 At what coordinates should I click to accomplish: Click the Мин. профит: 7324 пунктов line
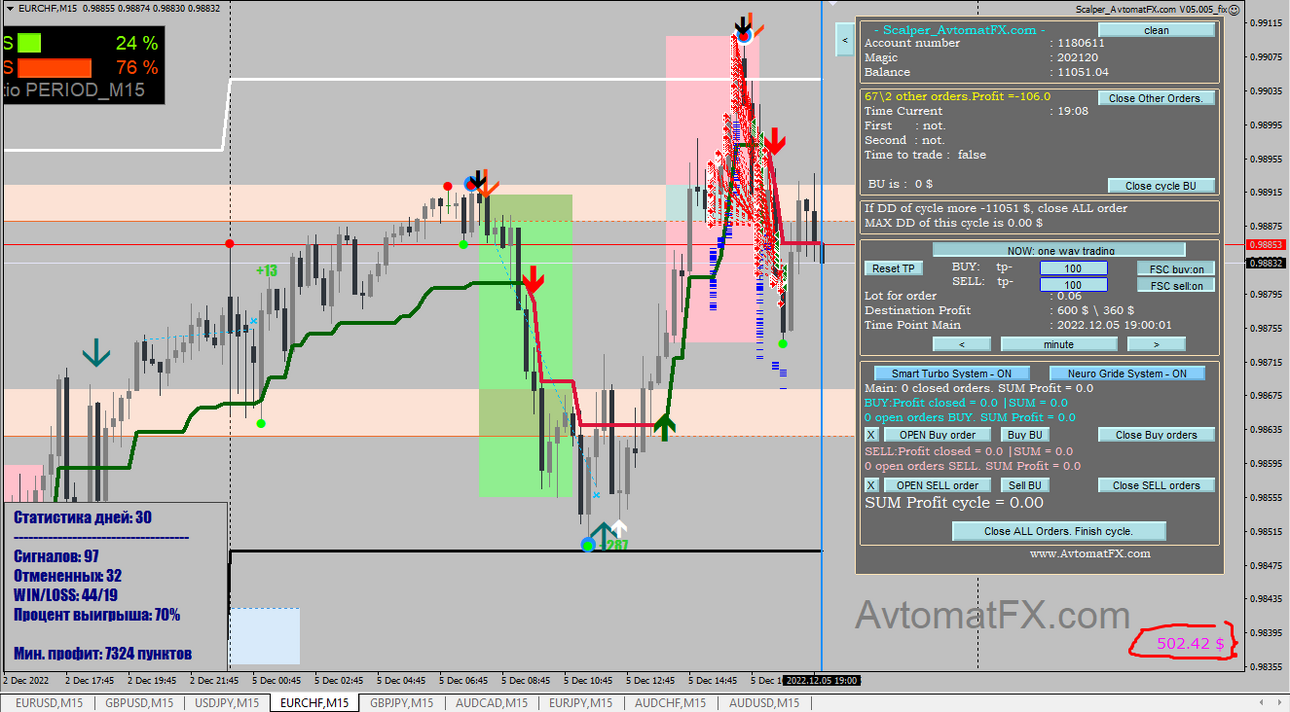tap(103, 654)
